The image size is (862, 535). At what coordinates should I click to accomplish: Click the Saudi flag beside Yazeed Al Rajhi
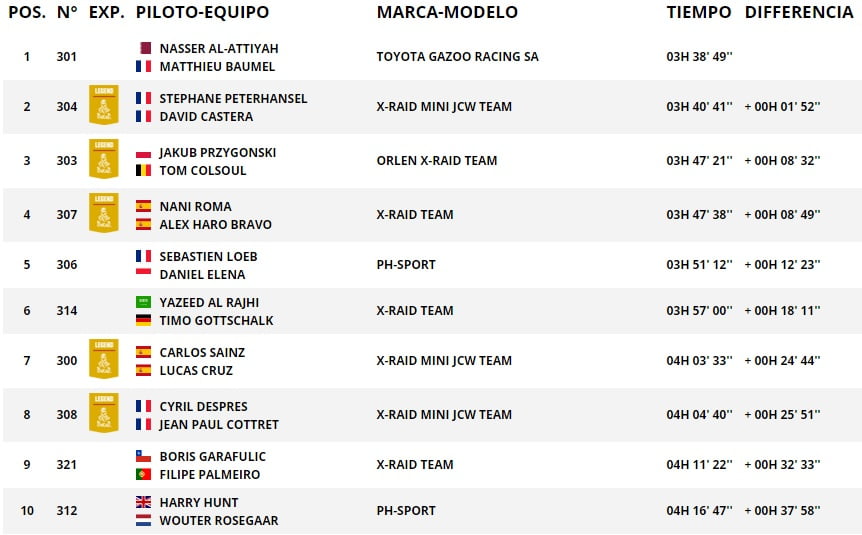tap(143, 302)
